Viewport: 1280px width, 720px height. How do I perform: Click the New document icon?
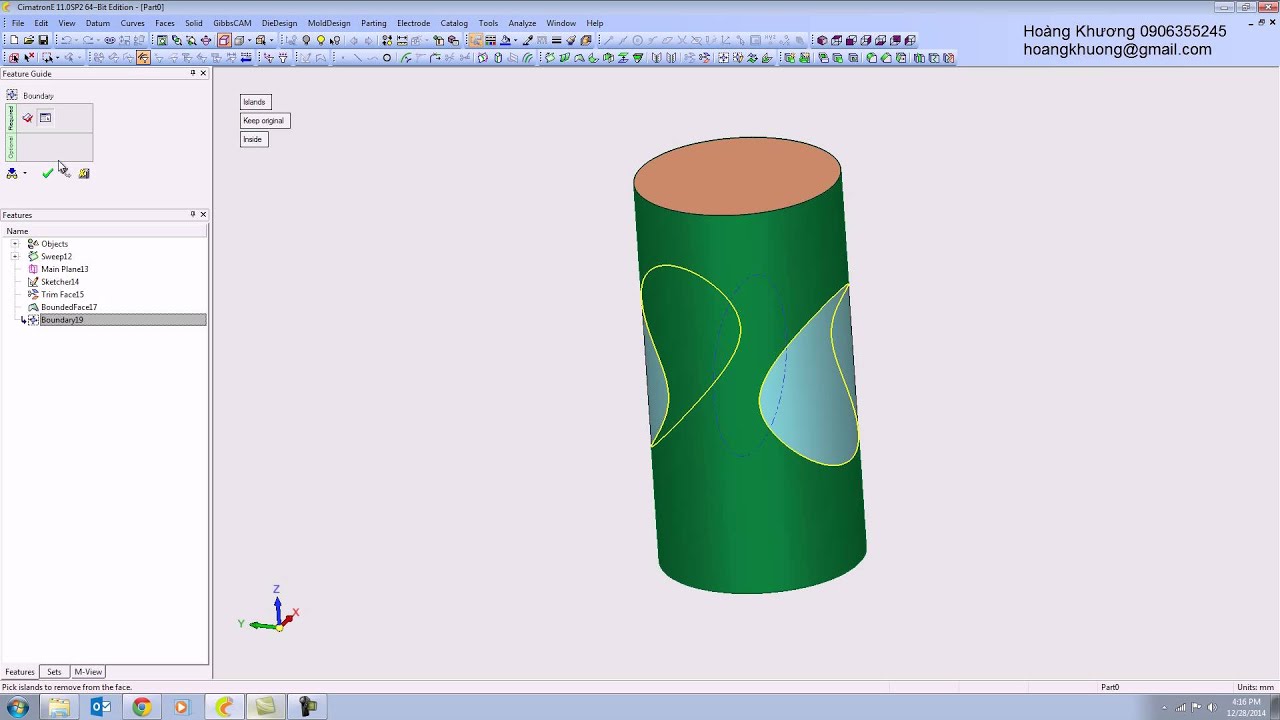point(14,40)
